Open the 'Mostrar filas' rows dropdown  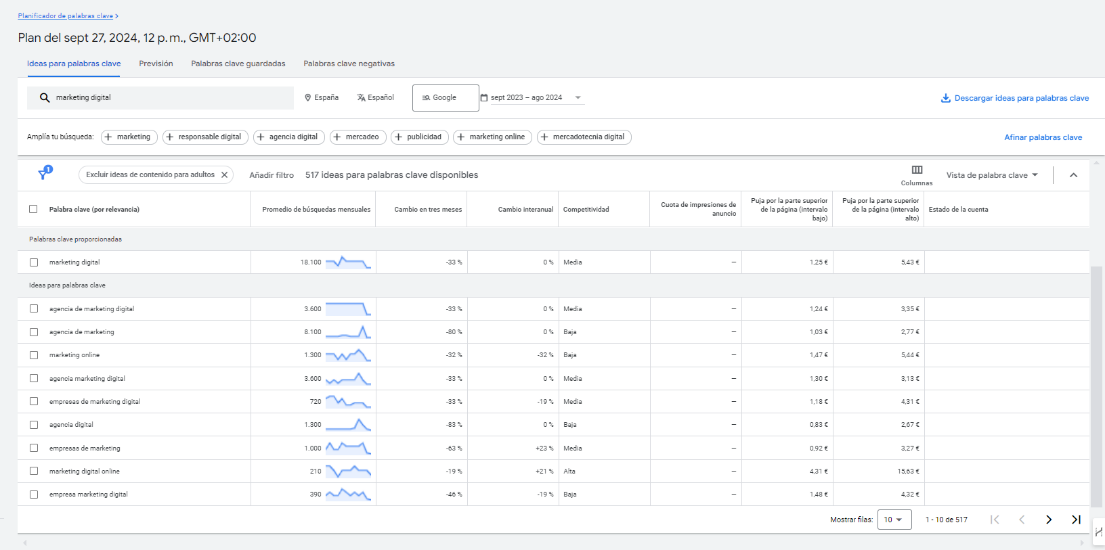(x=894, y=520)
